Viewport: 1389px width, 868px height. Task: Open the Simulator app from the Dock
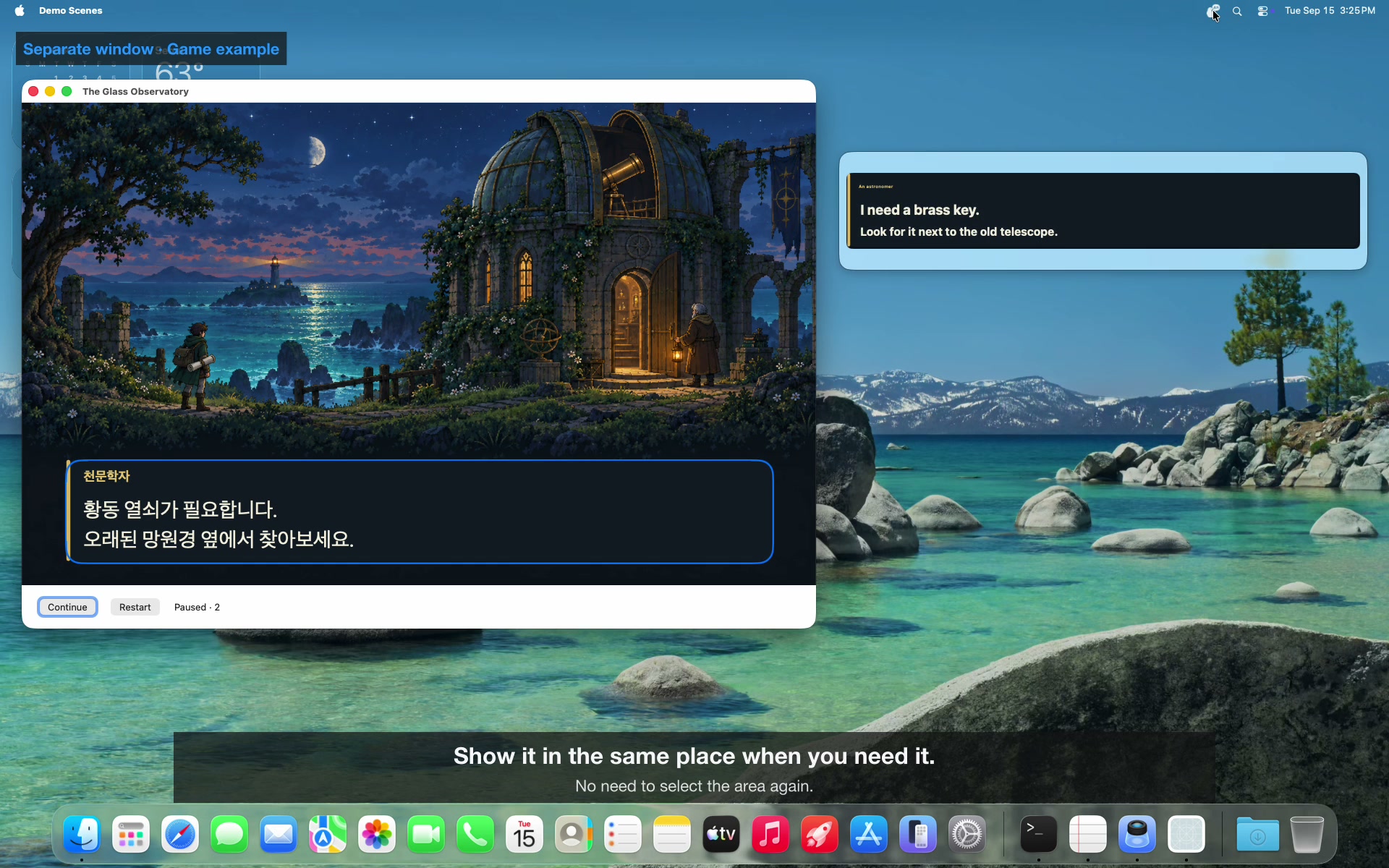pos(918,835)
